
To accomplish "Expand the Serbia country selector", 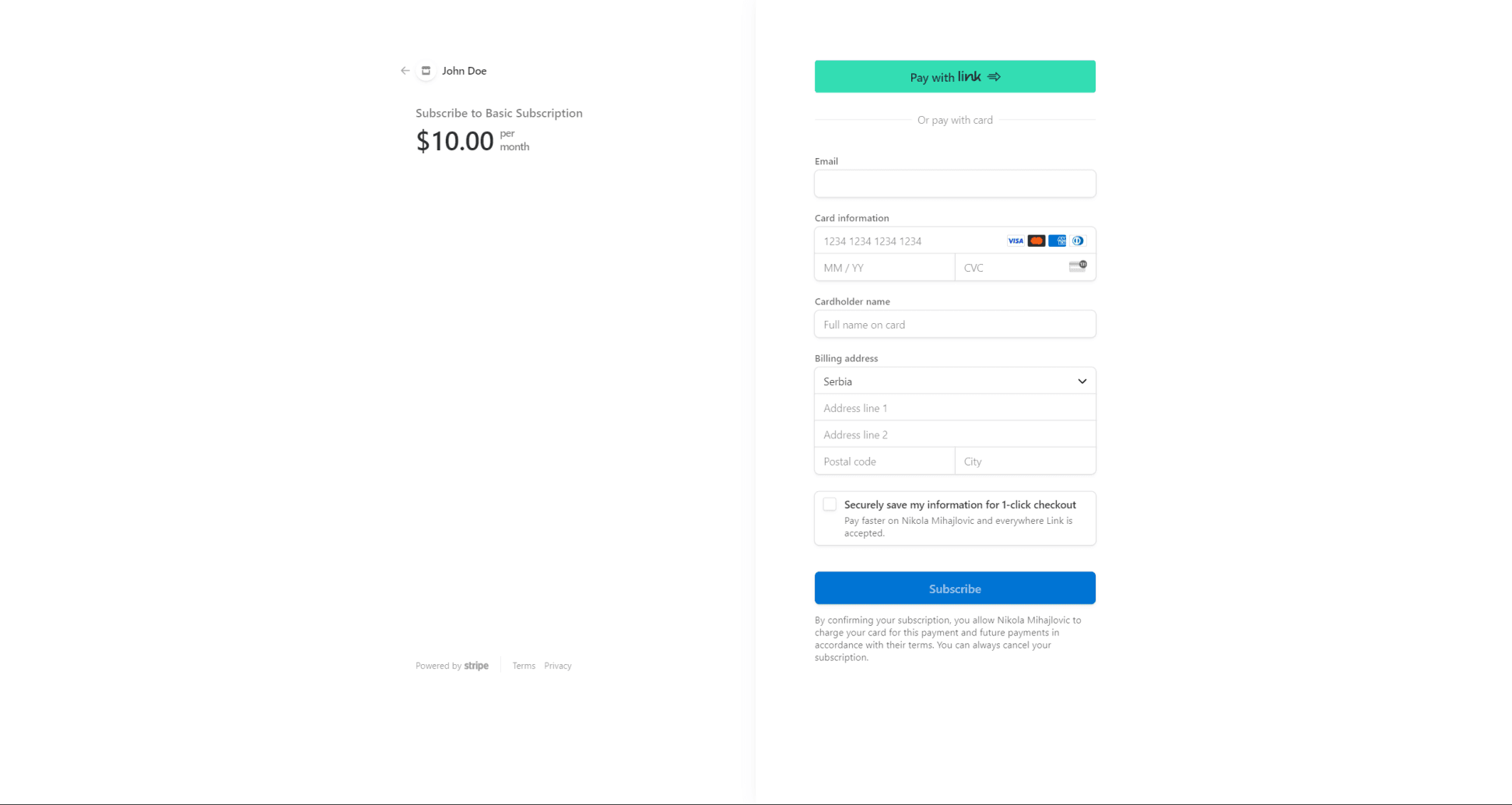I will [955, 381].
